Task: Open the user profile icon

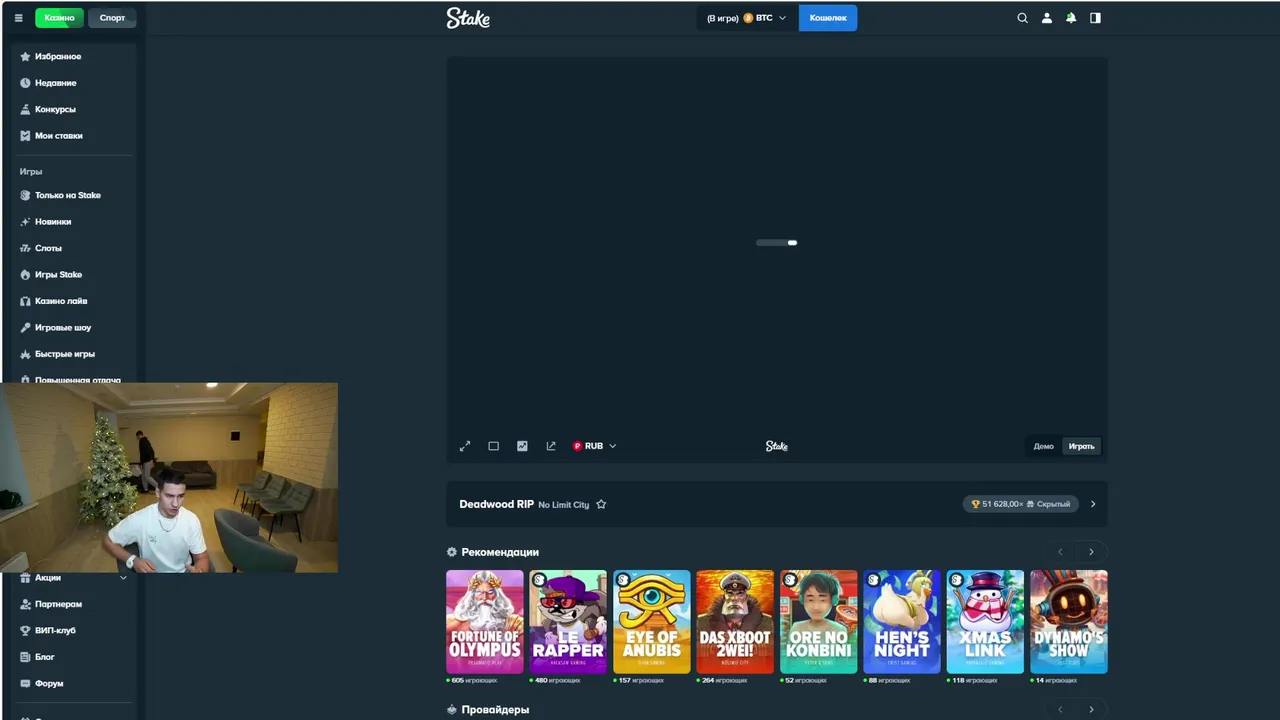Action: pos(1047,18)
